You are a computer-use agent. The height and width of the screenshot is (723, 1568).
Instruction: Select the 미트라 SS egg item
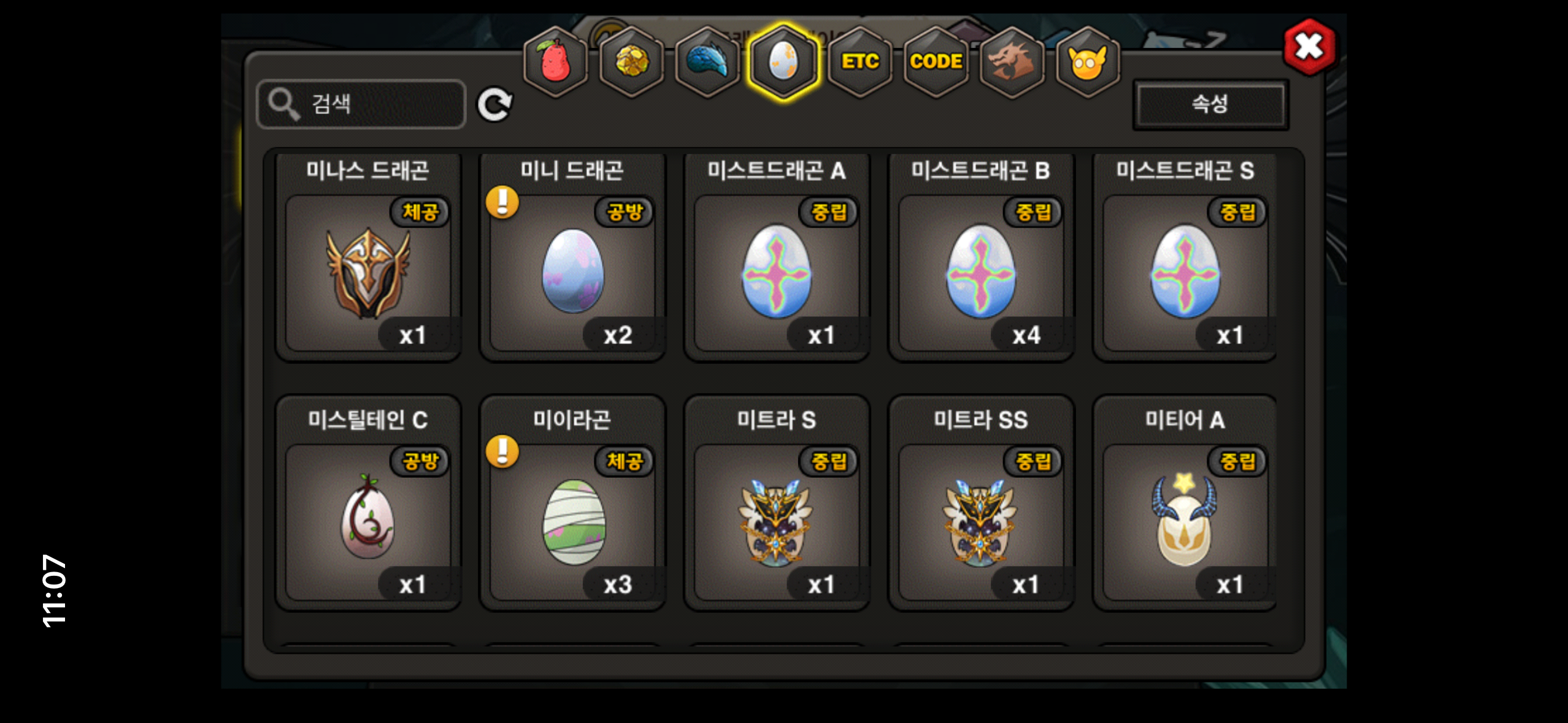tap(981, 503)
